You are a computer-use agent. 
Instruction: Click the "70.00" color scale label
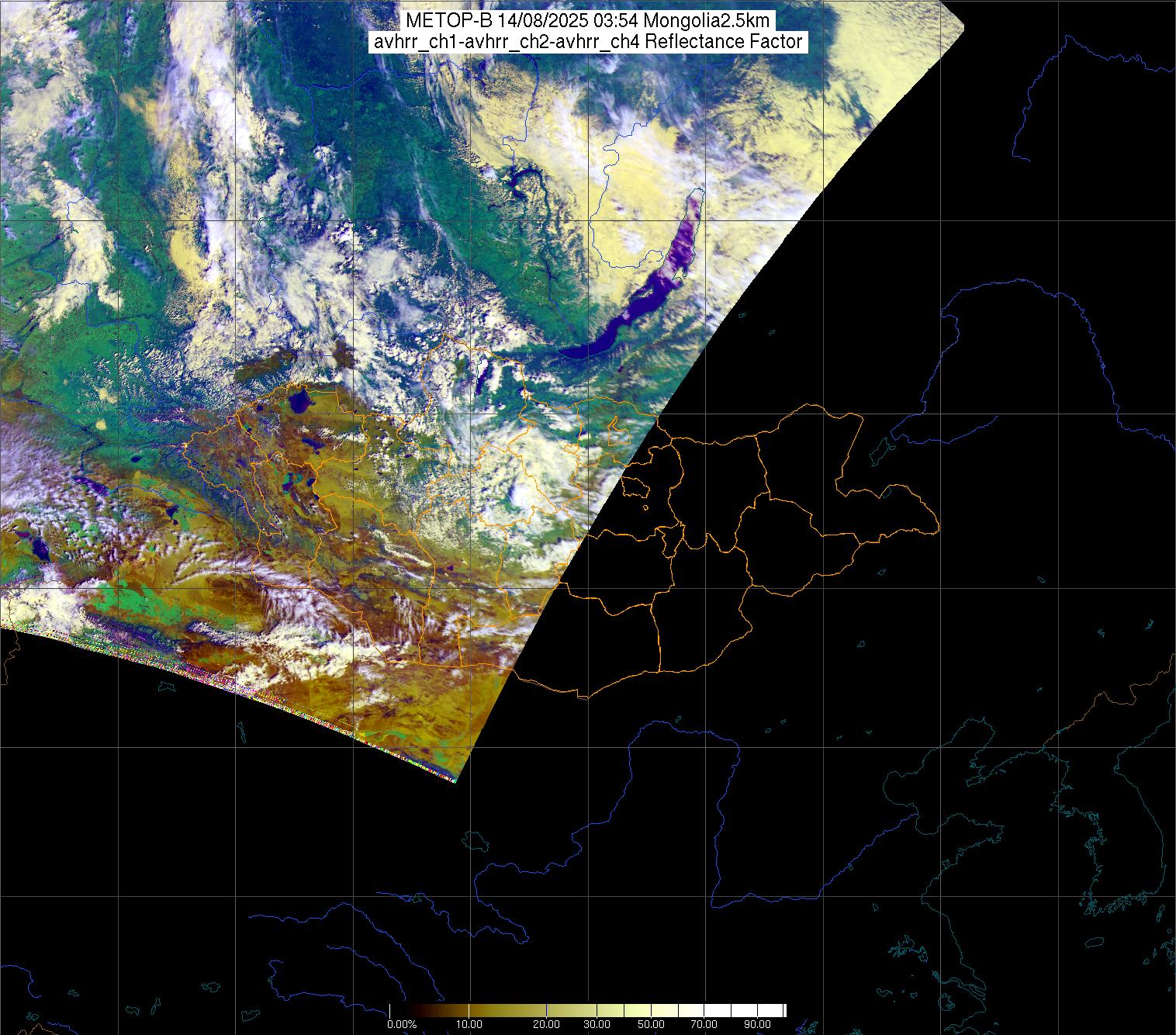coord(704,1025)
